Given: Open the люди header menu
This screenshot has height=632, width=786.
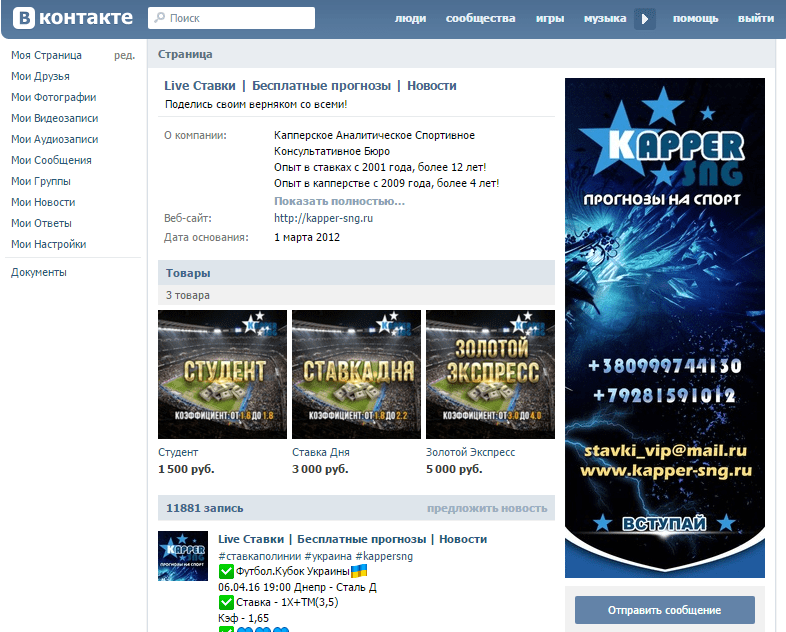Looking at the screenshot, I should point(410,18).
